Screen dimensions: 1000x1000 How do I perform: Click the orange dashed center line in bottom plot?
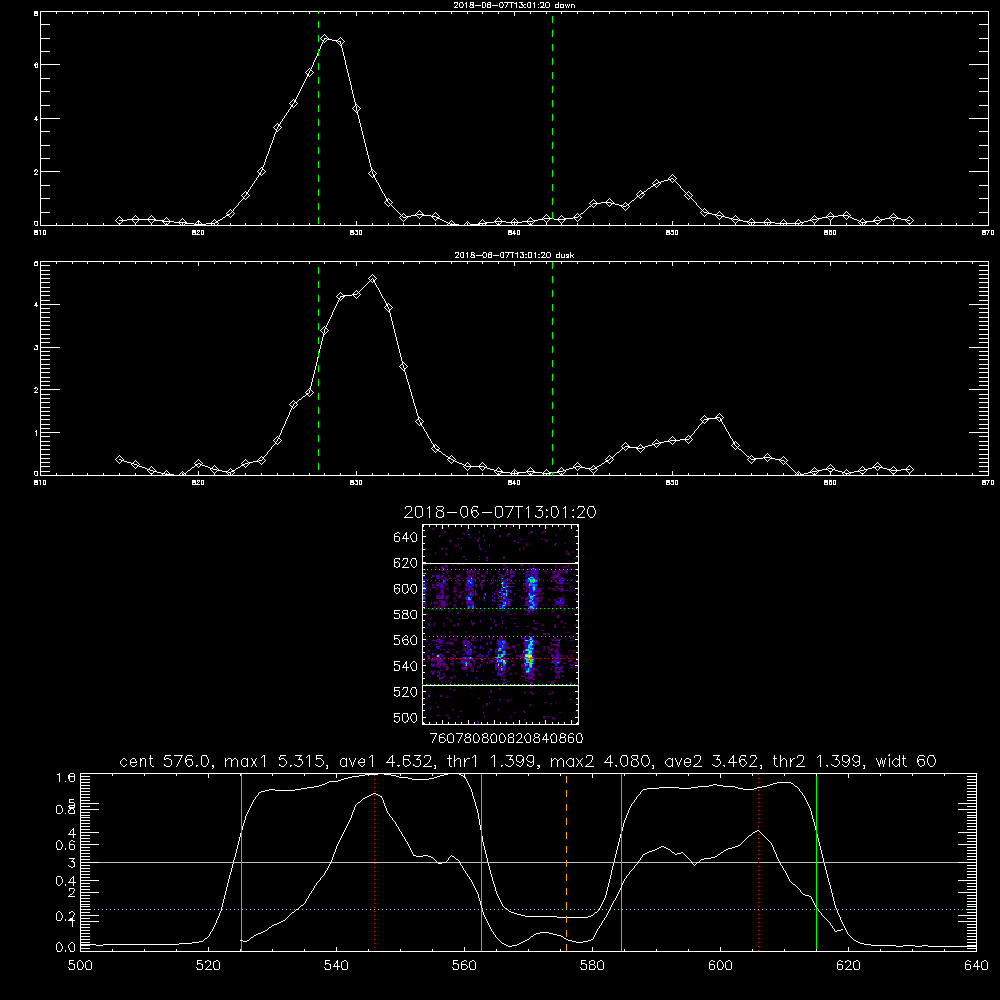pyautogui.click(x=566, y=862)
